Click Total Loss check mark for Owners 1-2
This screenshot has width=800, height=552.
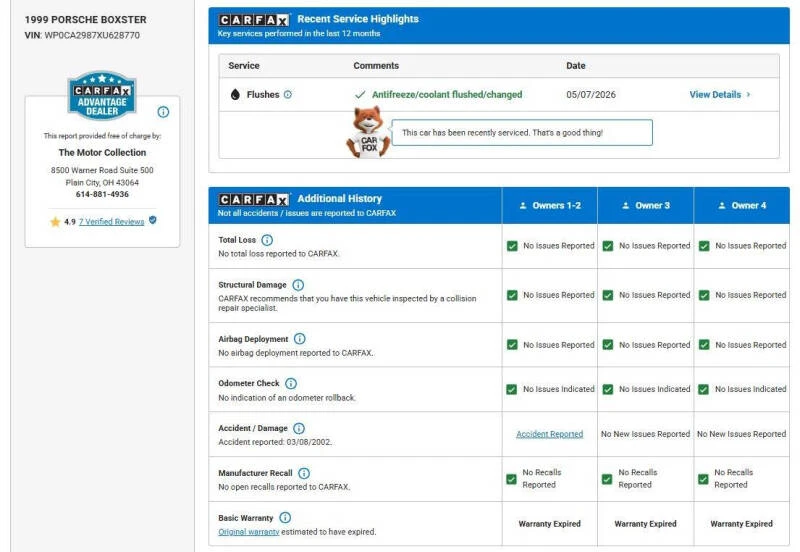512,246
